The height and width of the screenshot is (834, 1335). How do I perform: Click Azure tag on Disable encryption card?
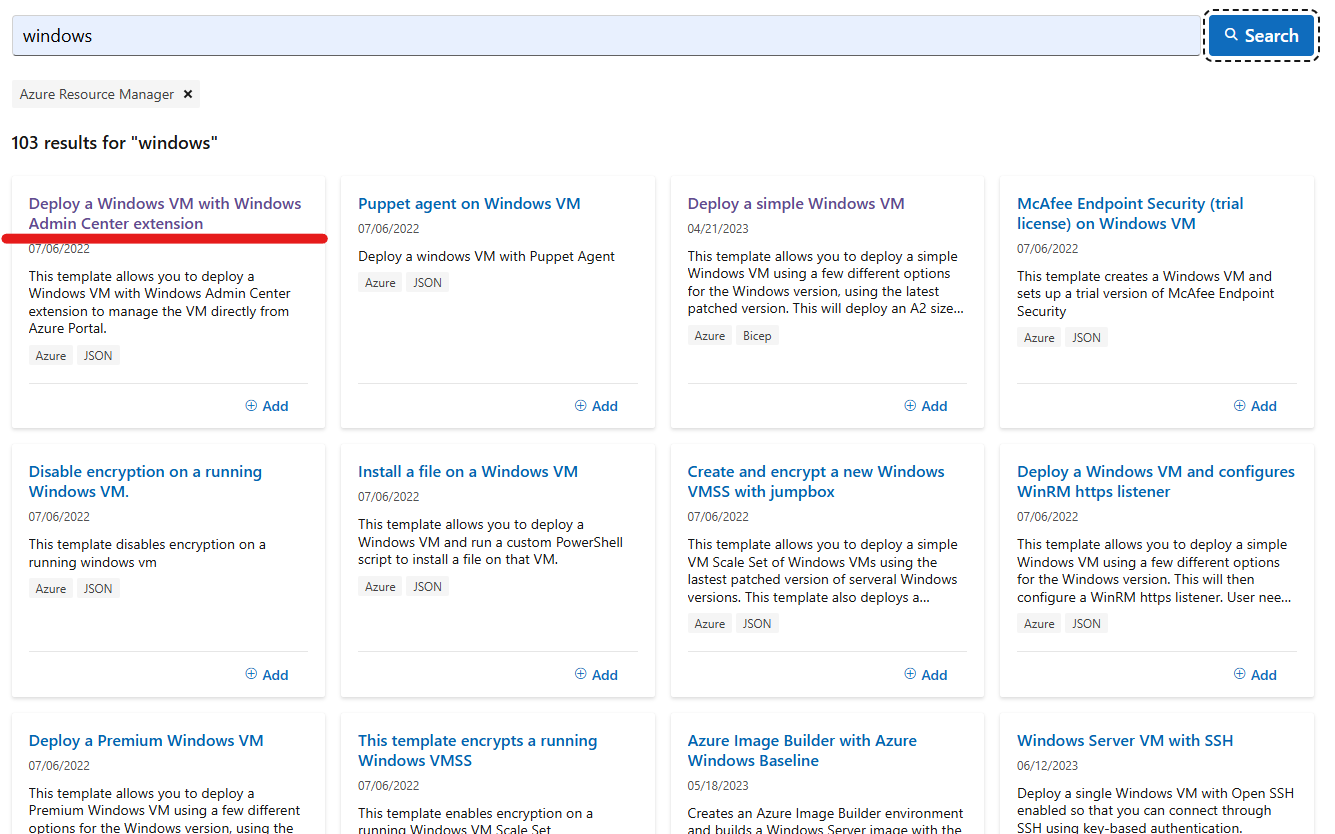(51, 589)
